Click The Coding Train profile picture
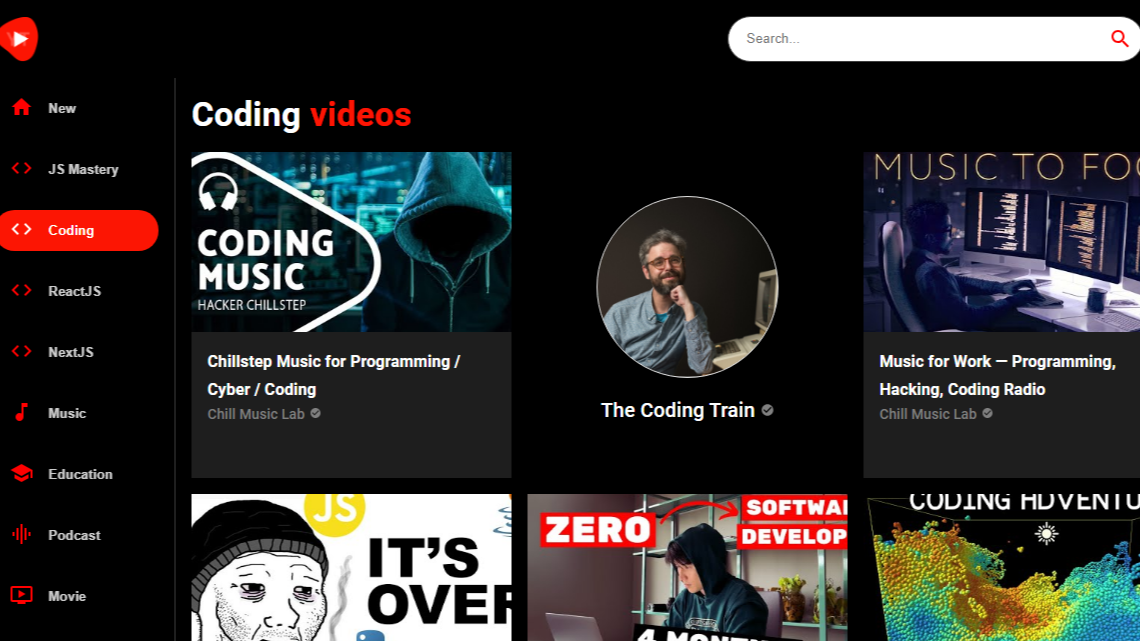The width and height of the screenshot is (1140, 641). pos(687,287)
